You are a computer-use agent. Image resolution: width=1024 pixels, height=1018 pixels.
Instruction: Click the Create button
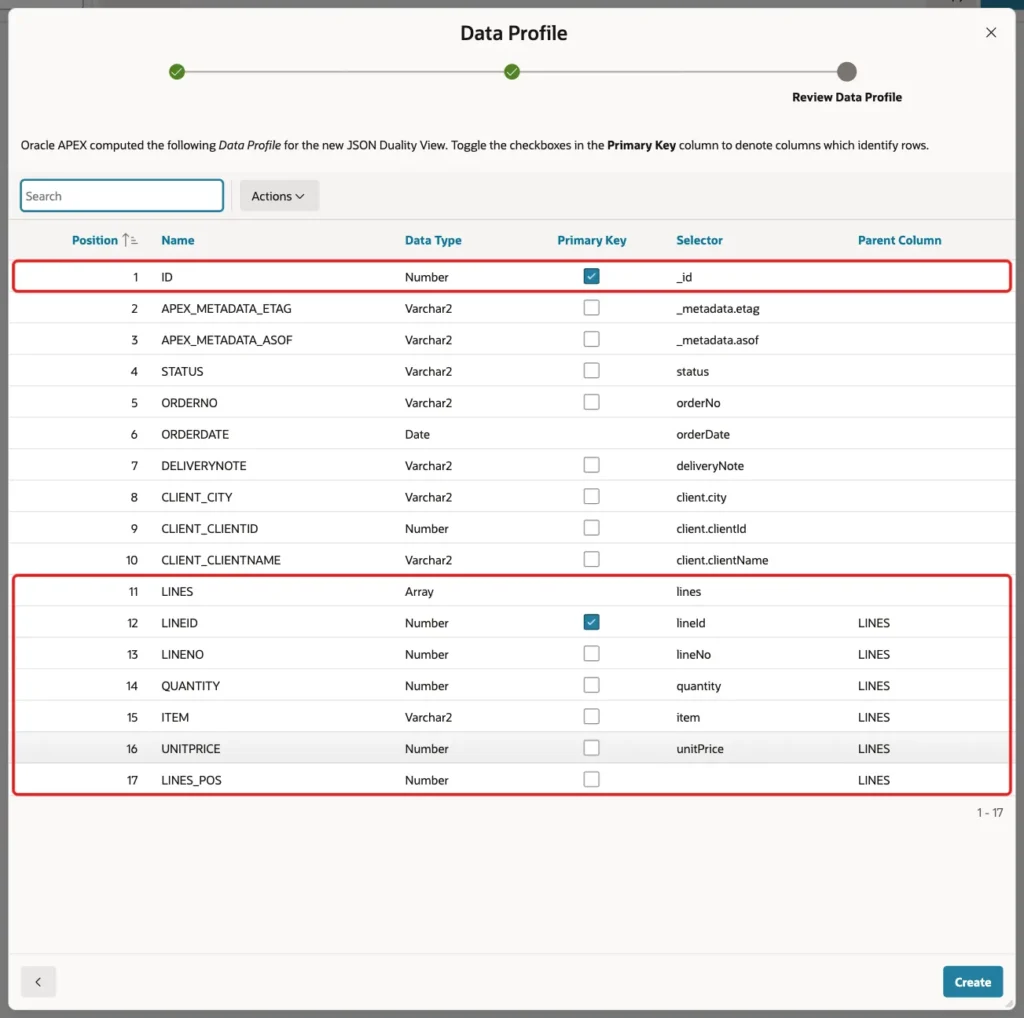tap(972, 981)
